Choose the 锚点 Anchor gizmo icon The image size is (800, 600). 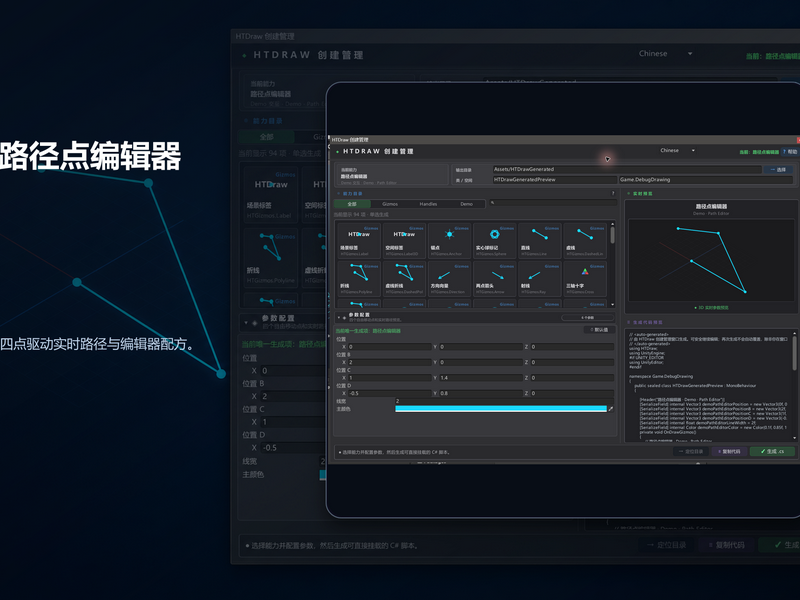click(449, 240)
